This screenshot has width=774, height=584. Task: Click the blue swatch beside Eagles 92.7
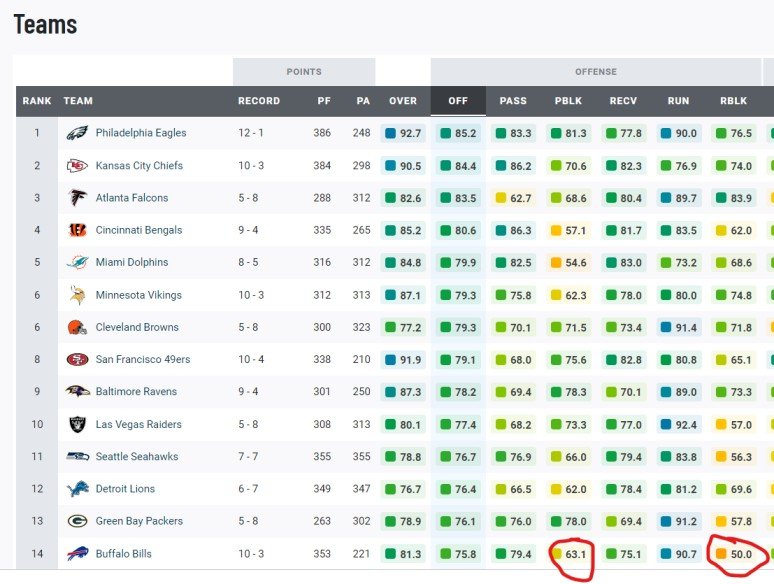click(x=390, y=133)
